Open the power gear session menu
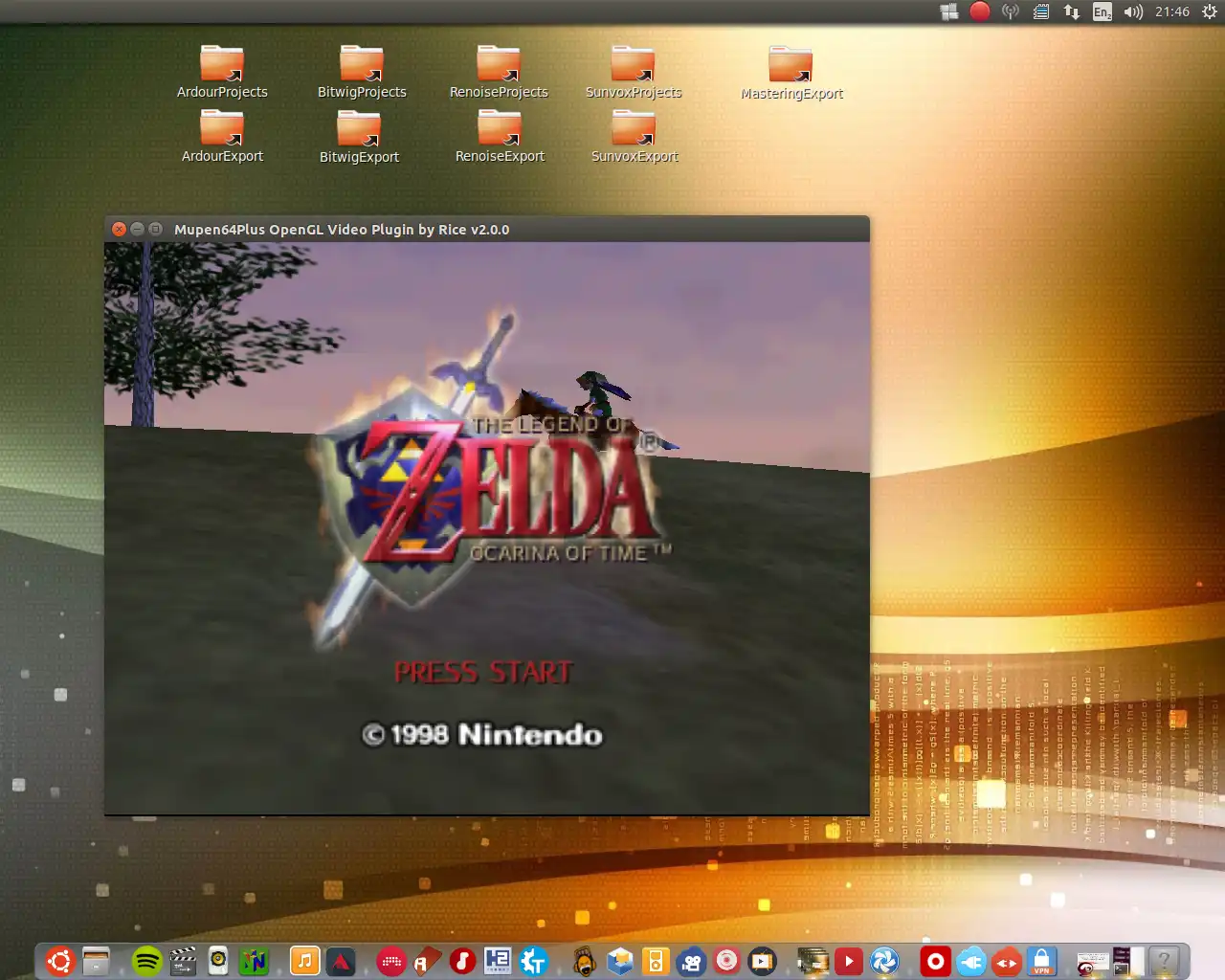The width and height of the screenshot is (1225, 980). pos(1209,11)
